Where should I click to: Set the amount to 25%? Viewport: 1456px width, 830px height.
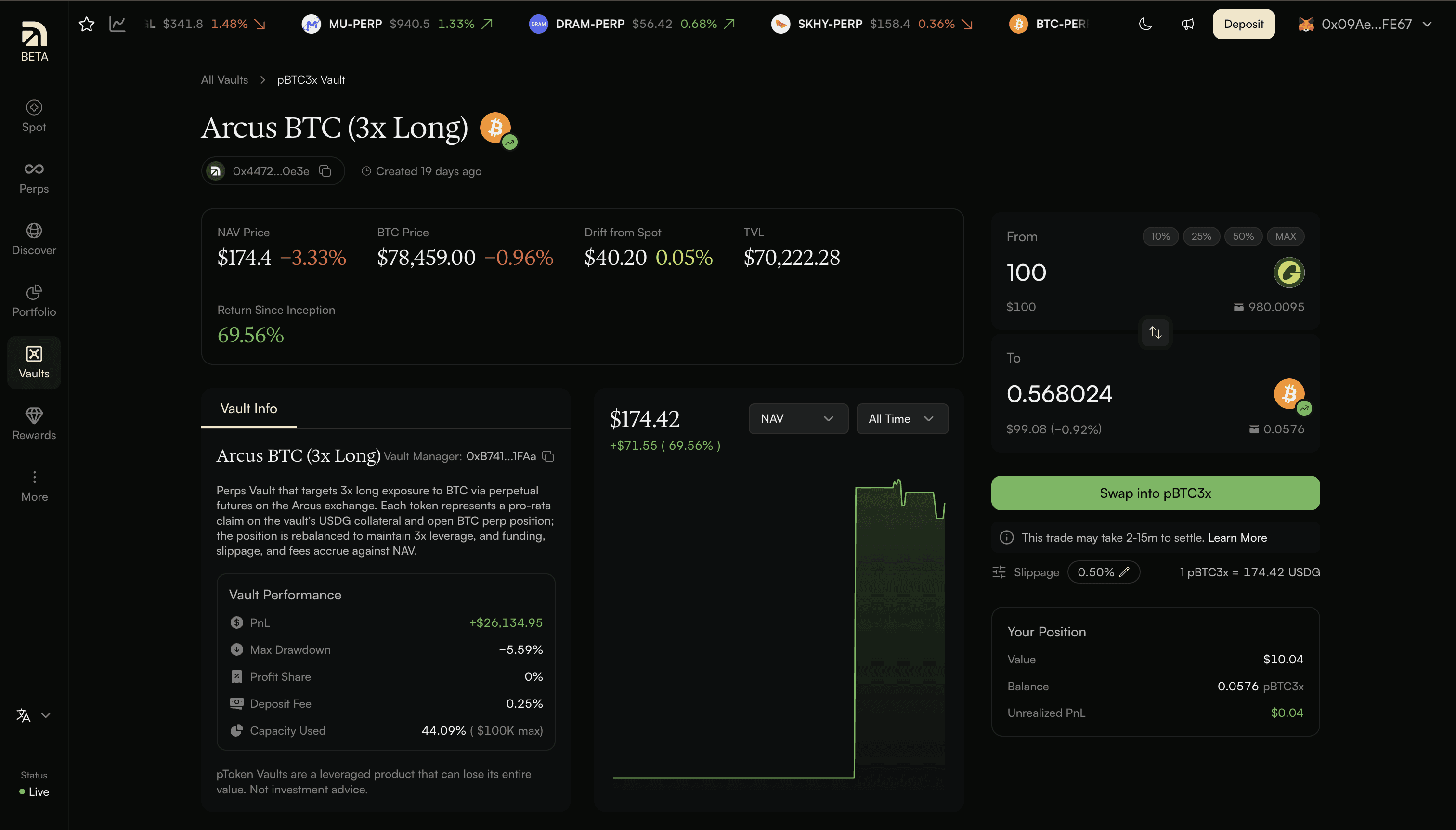point(1201,236)
